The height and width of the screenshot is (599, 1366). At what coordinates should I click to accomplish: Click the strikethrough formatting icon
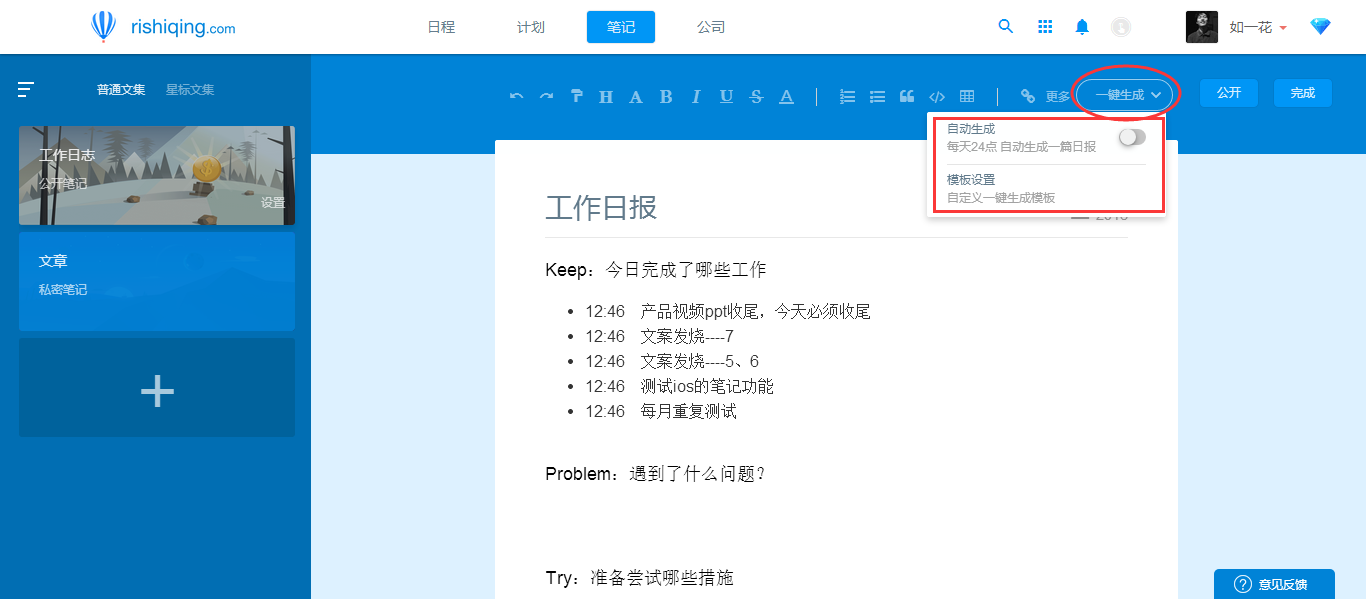pos(756,96)
